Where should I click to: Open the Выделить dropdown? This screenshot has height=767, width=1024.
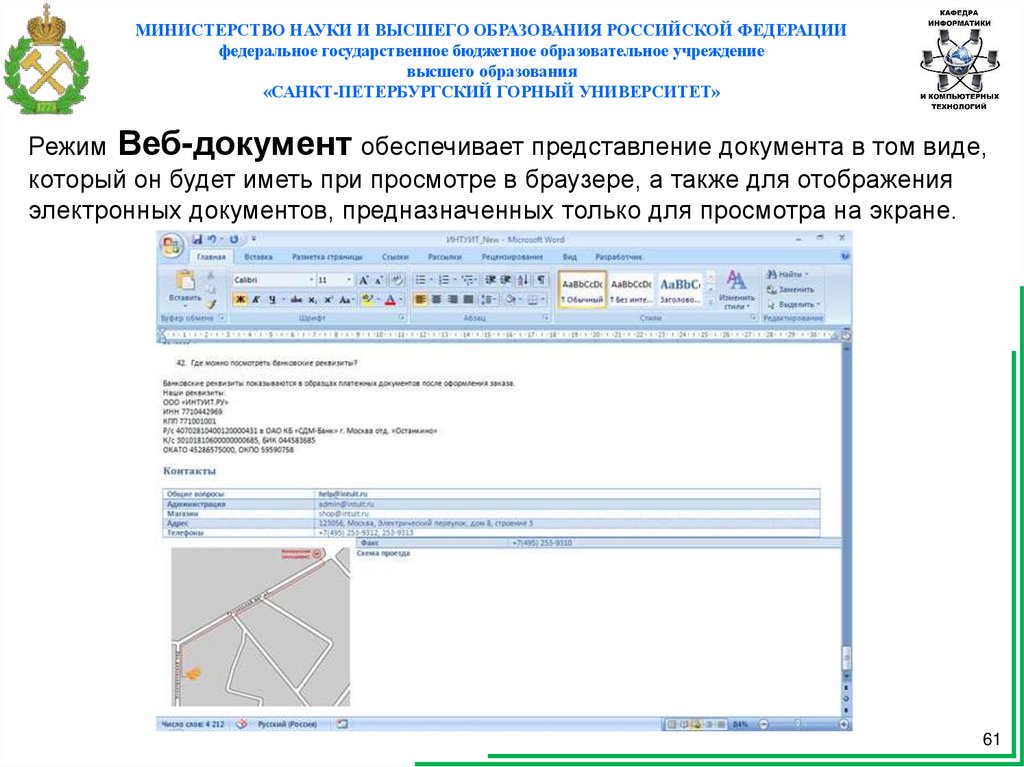point(792,304)
